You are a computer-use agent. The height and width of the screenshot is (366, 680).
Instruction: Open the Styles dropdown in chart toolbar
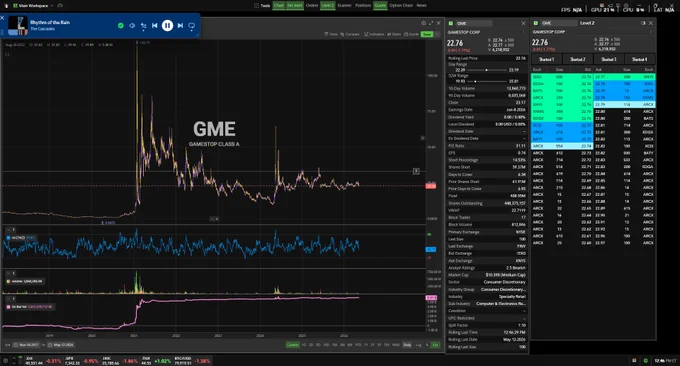(394, 34)
